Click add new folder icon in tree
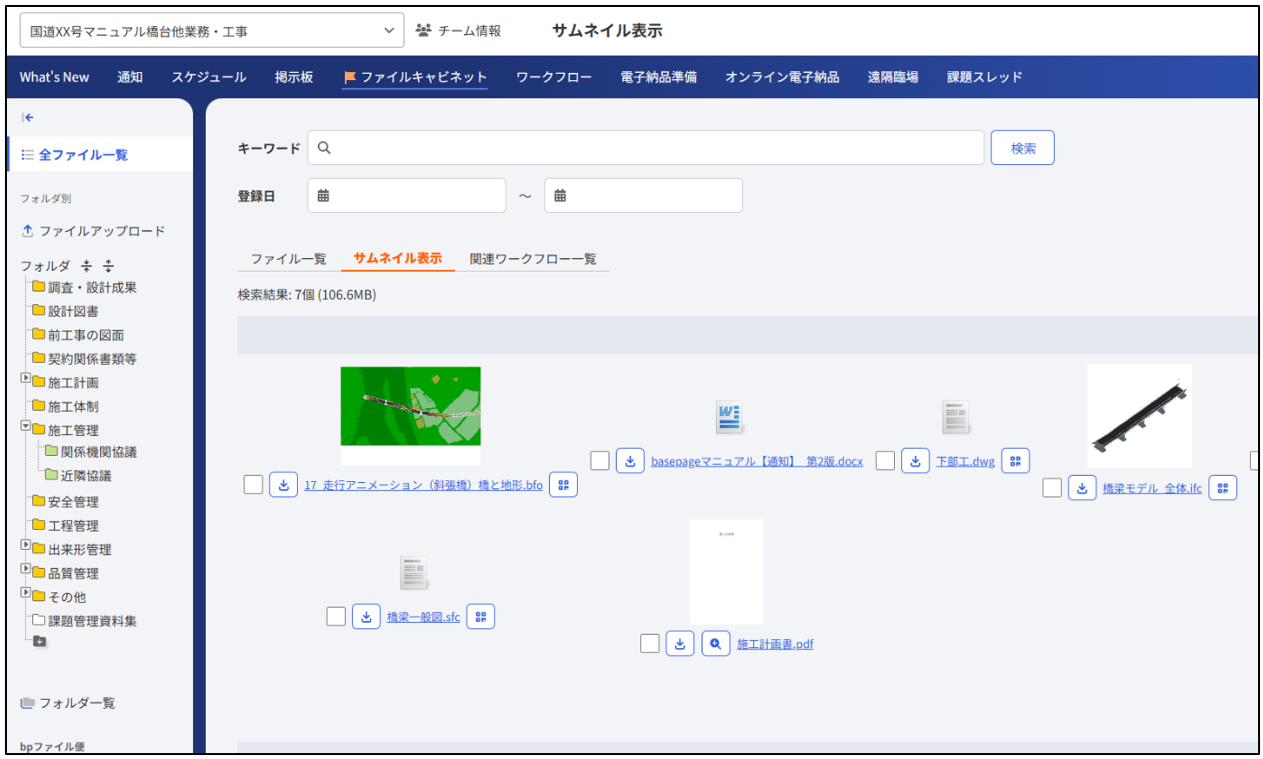The width and height of the screenshot is (1263, 759). coord(39,641)
